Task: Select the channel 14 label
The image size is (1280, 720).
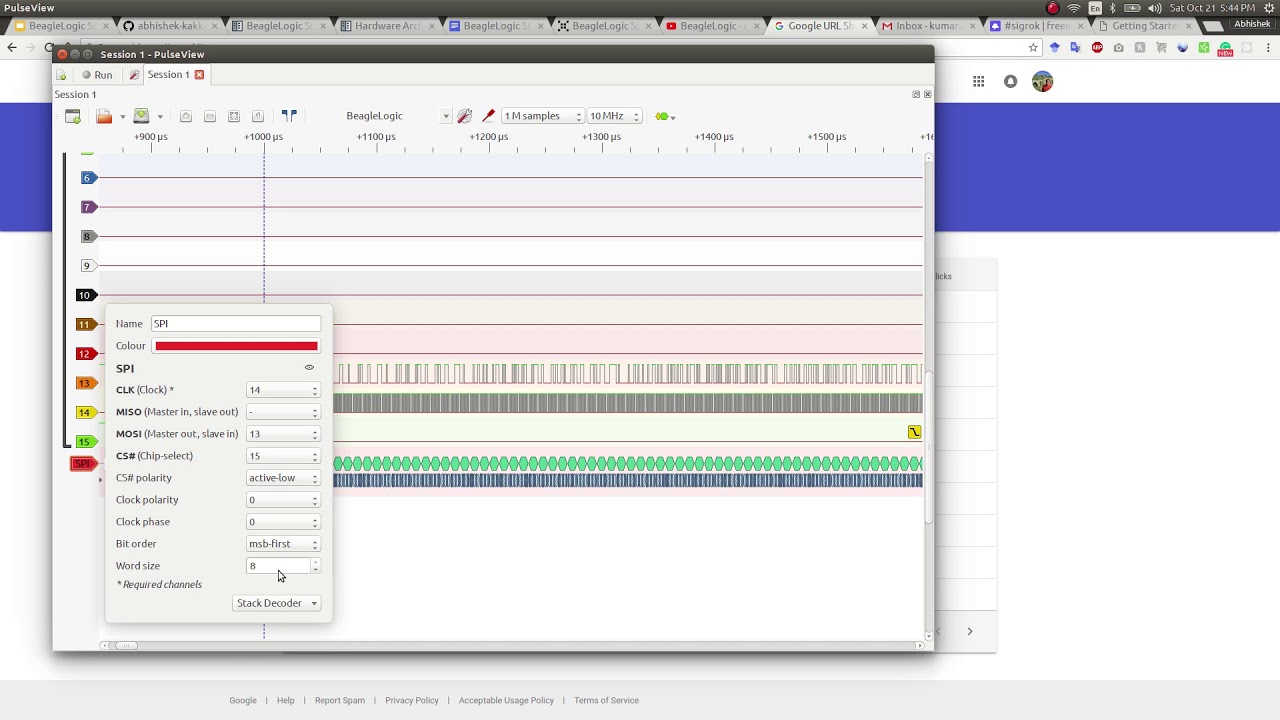Action: 86,412
